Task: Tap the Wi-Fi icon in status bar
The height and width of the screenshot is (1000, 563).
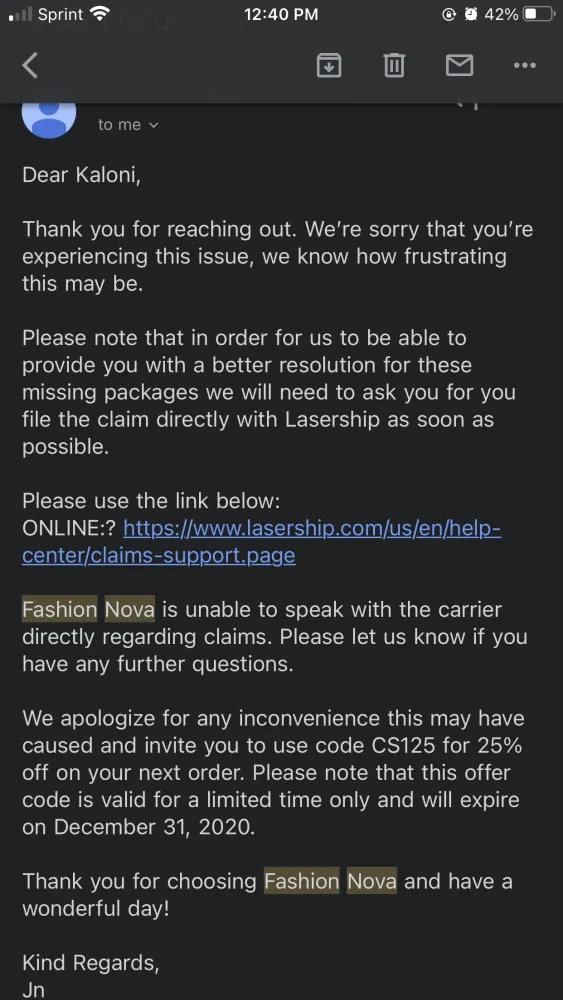Action: (x=100, y=14)
